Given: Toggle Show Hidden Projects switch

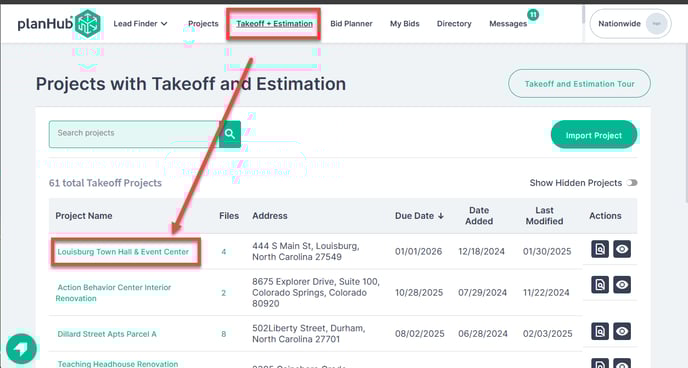Looking at the screenshot, I should [x=632, y=183].
